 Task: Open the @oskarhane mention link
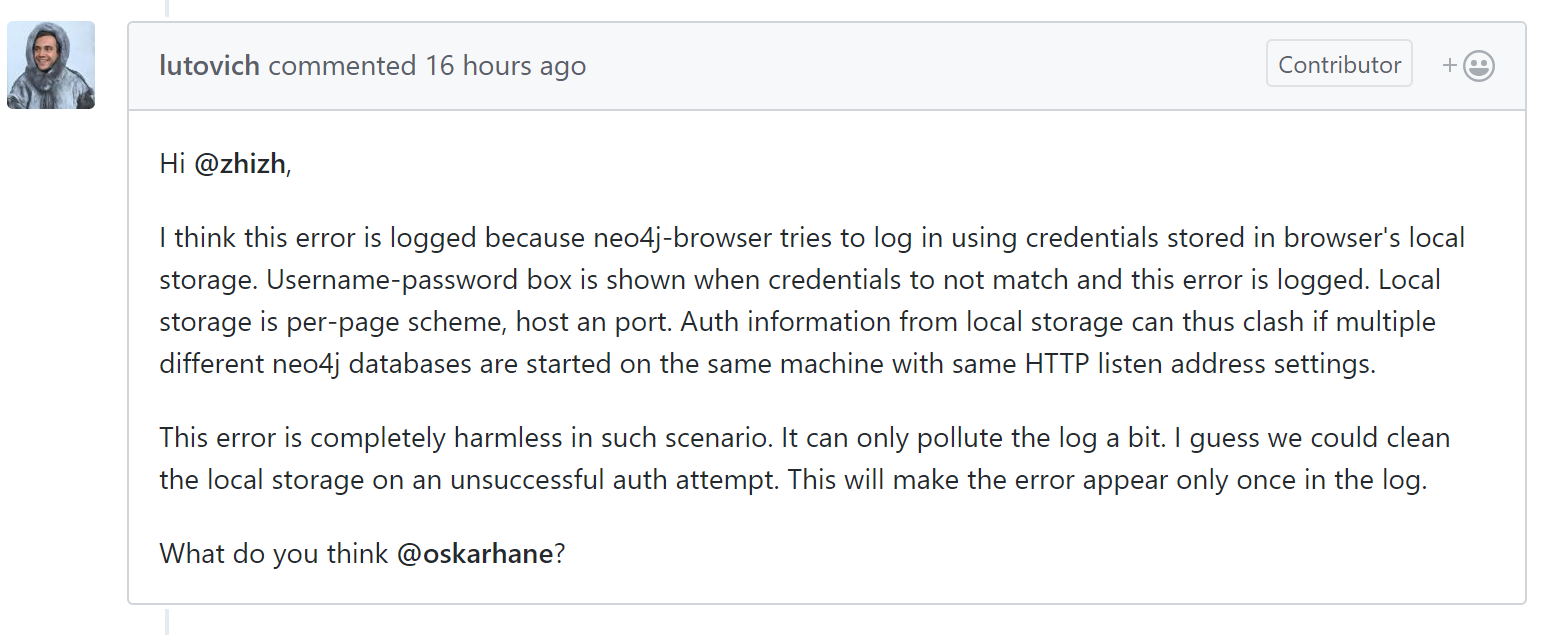tap(475, 554)
